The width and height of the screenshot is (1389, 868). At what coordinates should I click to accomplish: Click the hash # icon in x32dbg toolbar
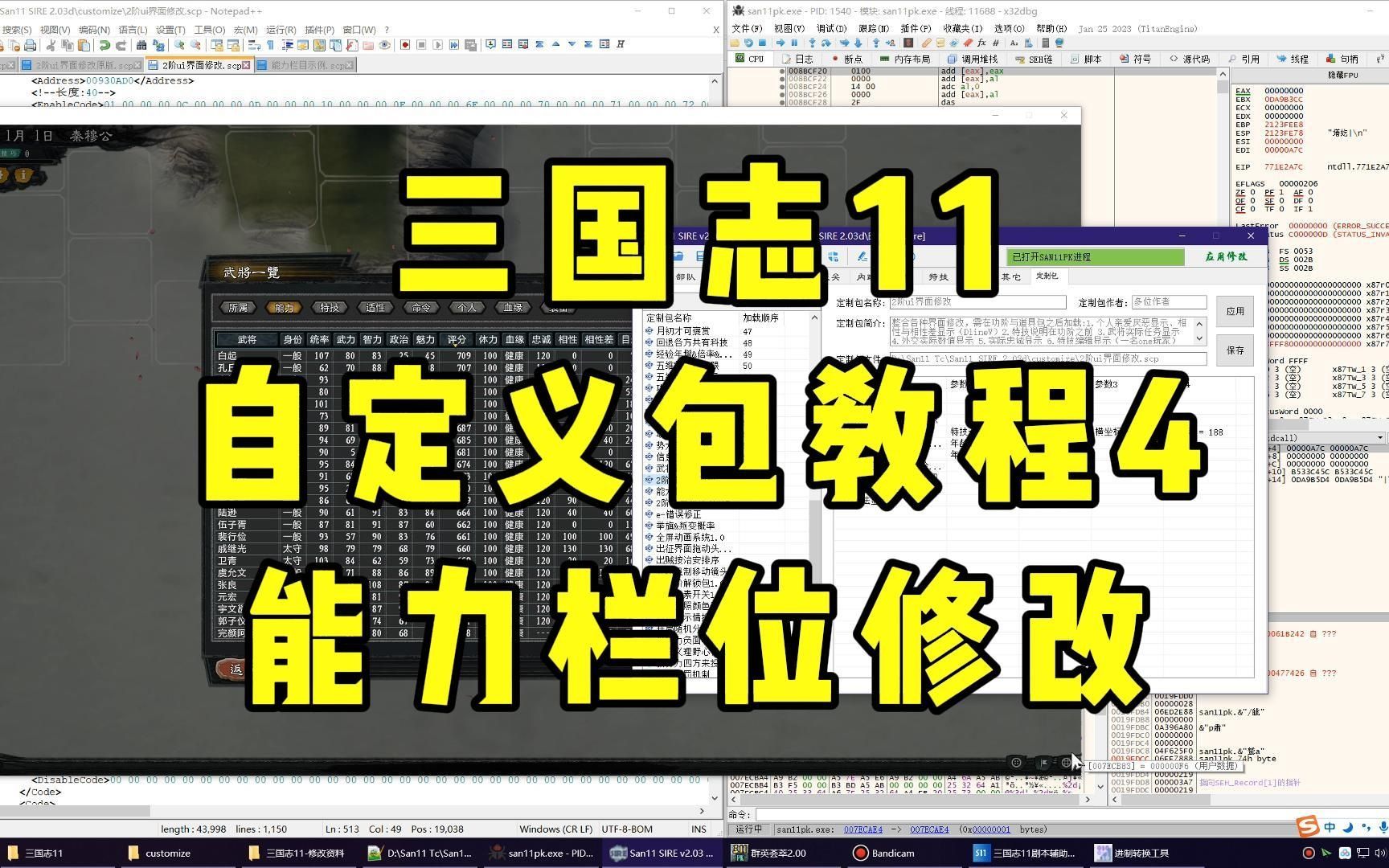(x=997, y=43)
